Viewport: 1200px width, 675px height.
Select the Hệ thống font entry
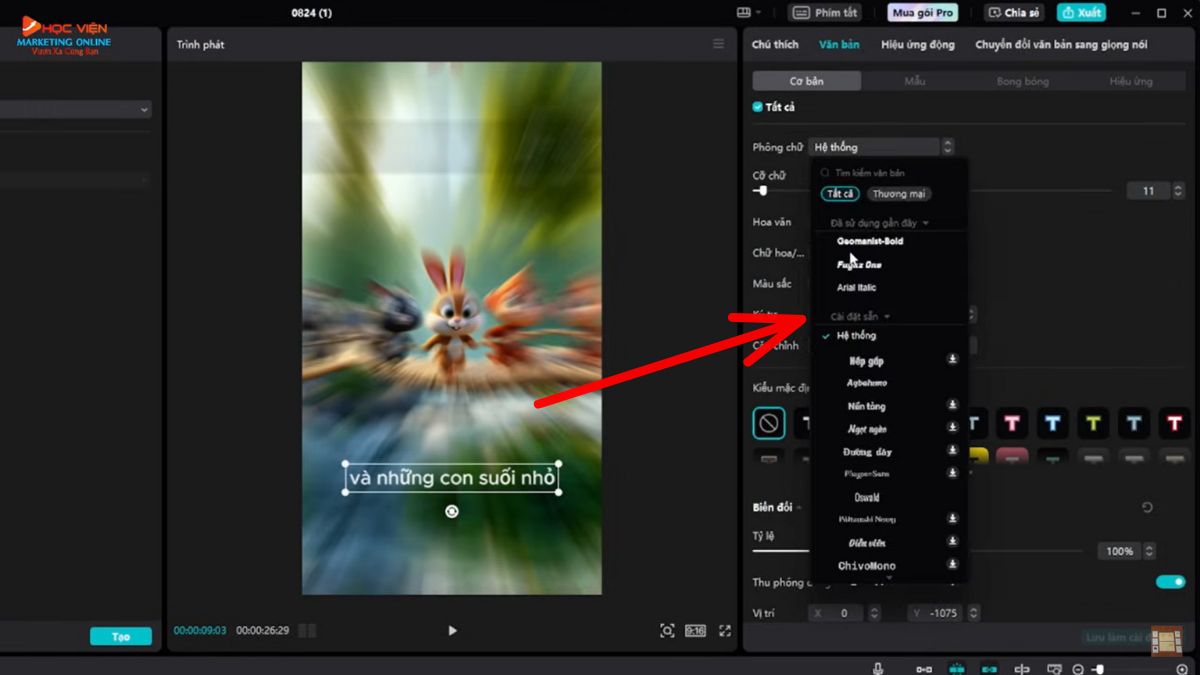856,336
